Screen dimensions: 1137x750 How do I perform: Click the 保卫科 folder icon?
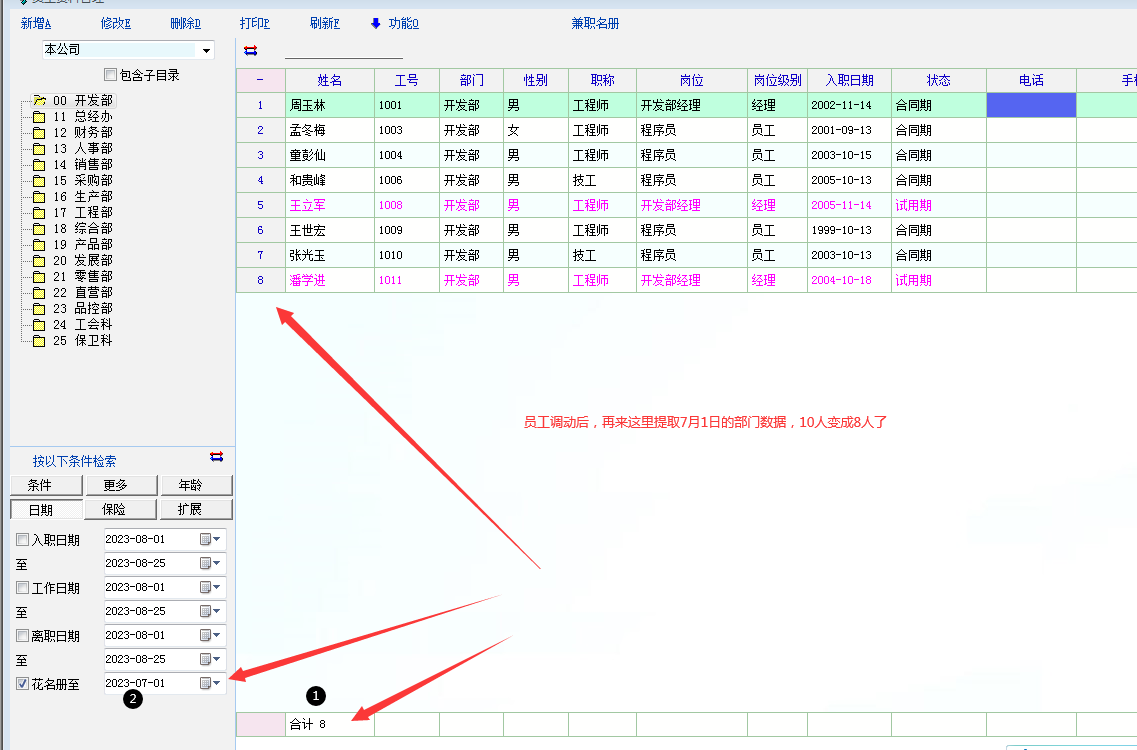[39, 341]
